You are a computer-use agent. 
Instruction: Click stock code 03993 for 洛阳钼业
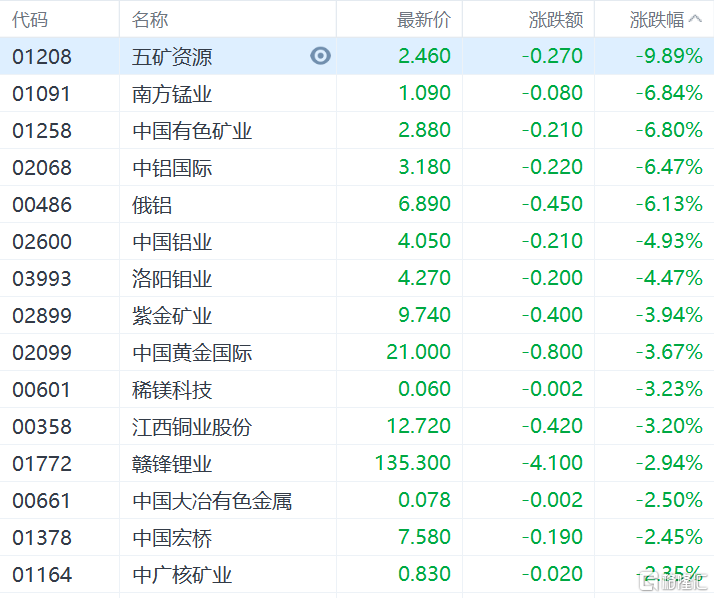pos(42,279)
